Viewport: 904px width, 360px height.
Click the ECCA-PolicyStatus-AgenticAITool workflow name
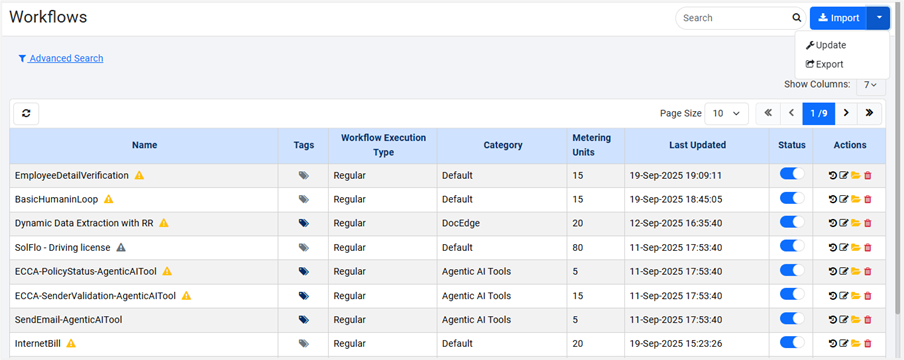tap(85, 272)
